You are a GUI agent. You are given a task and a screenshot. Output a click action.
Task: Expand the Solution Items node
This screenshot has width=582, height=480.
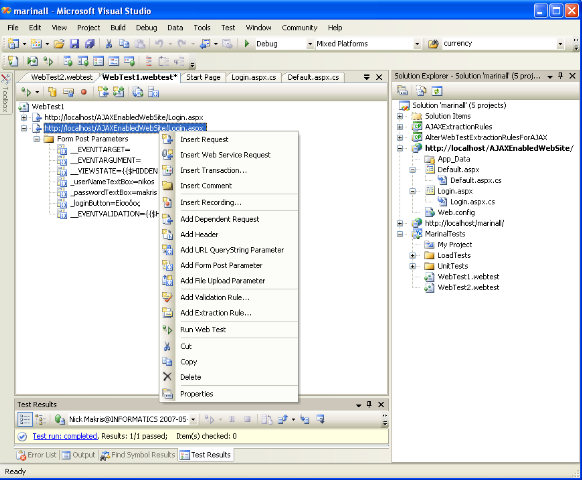[x=400, y=116]
